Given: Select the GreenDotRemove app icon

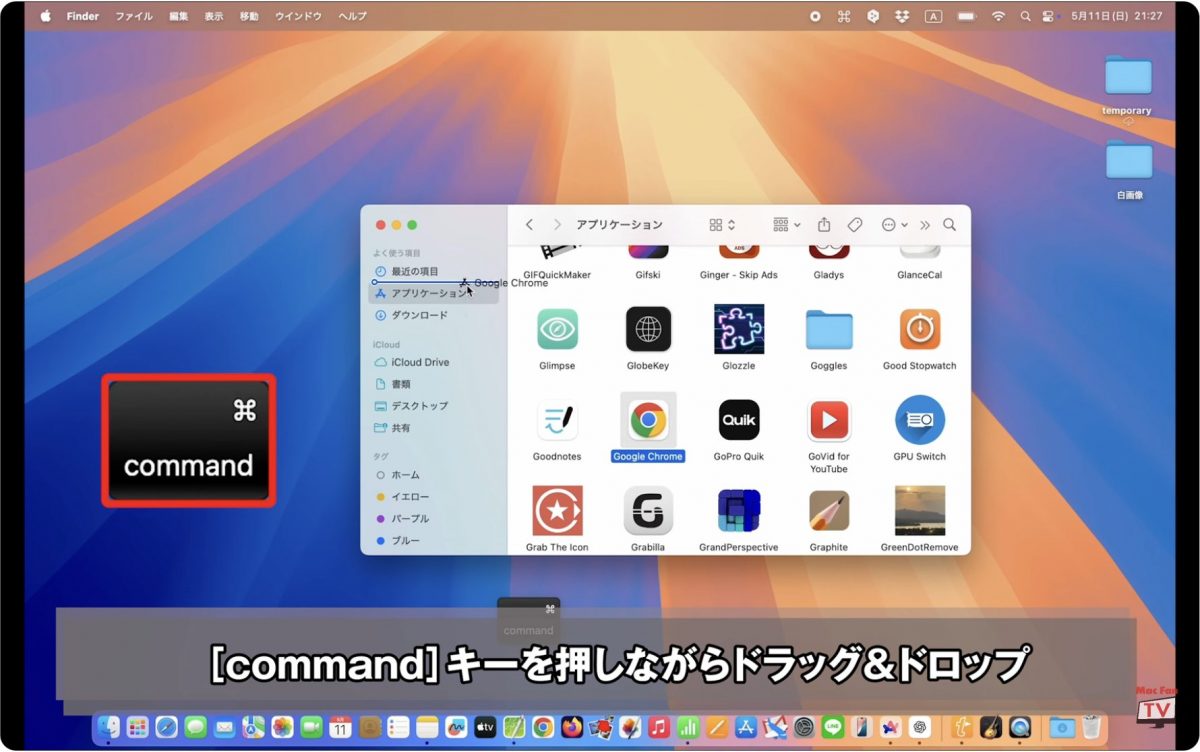Looking at the screenshot, I should pos(920,511).
